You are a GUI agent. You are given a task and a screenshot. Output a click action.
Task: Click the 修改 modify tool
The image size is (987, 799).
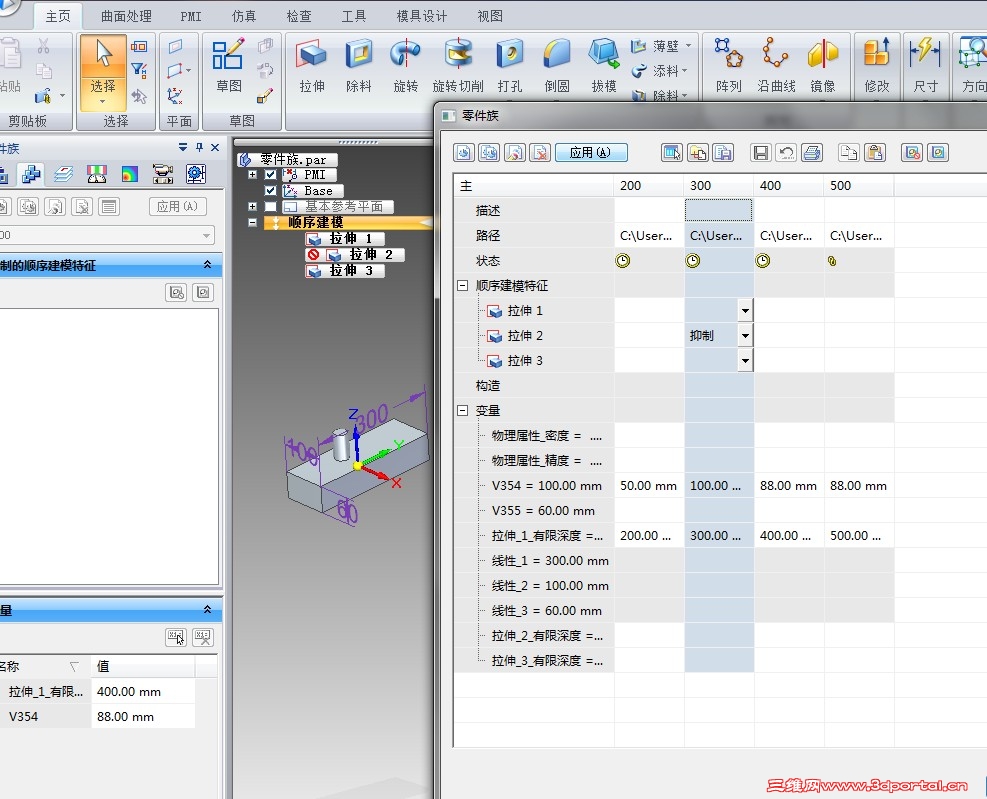877,65
